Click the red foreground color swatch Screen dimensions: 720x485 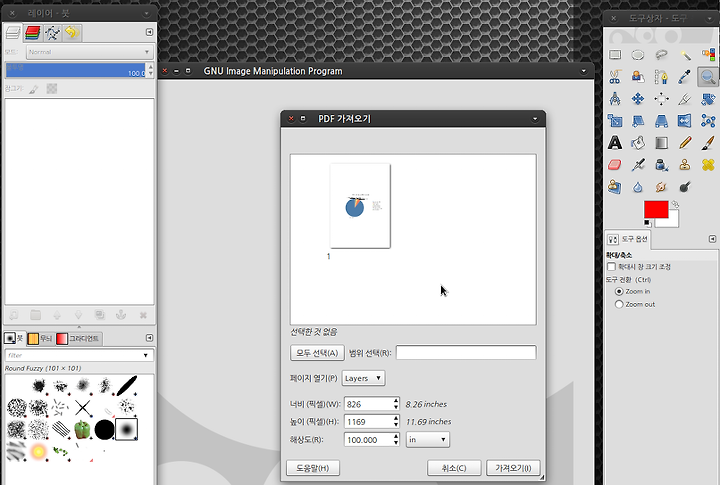click(656, 210)
